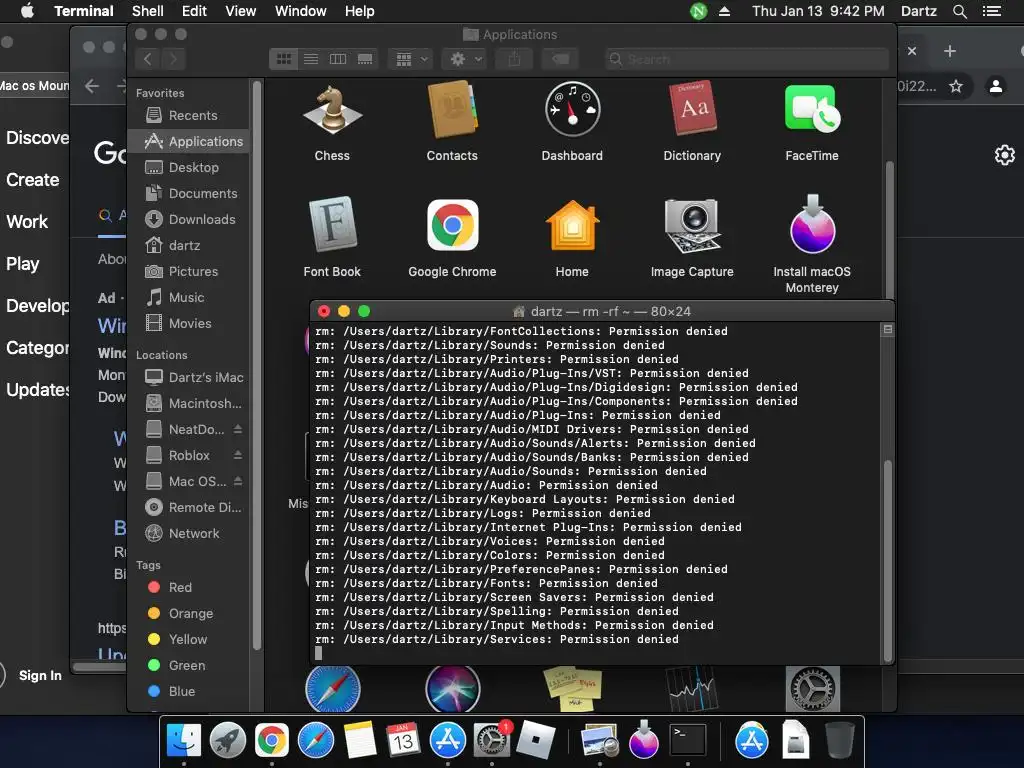Viewport: 1024px width, 768px height.
Task: Open the Chess application icon
Action: [x=332, y=110]
